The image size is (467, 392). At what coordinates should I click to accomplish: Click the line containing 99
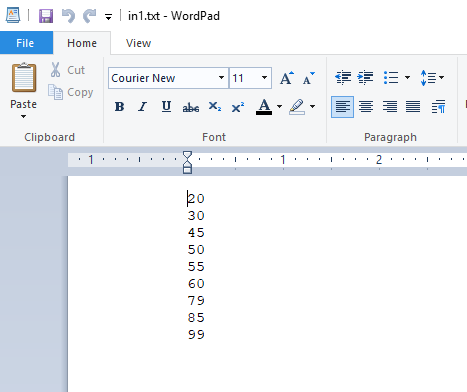point(196,335)
